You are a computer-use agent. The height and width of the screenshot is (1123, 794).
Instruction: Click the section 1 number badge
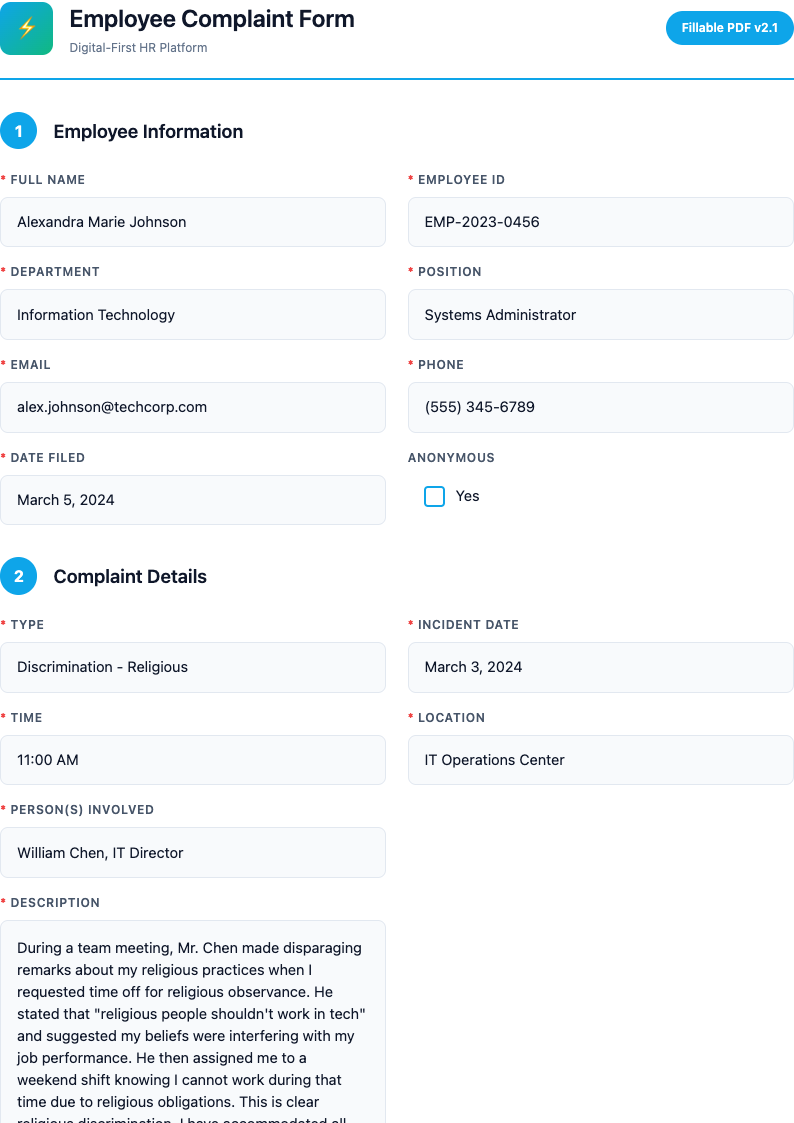point(19,131)
